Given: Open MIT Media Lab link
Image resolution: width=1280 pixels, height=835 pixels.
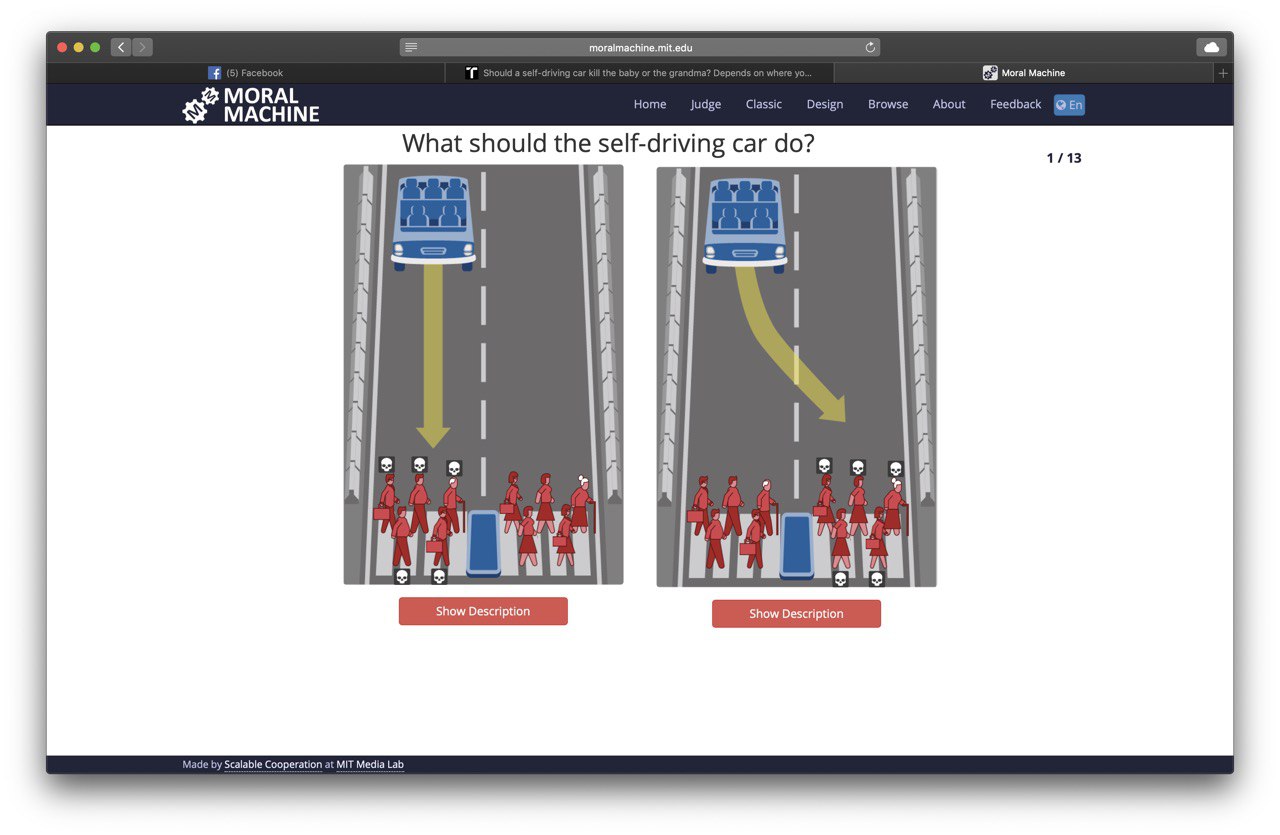Looking at the screenshot, I should (370, 765).
